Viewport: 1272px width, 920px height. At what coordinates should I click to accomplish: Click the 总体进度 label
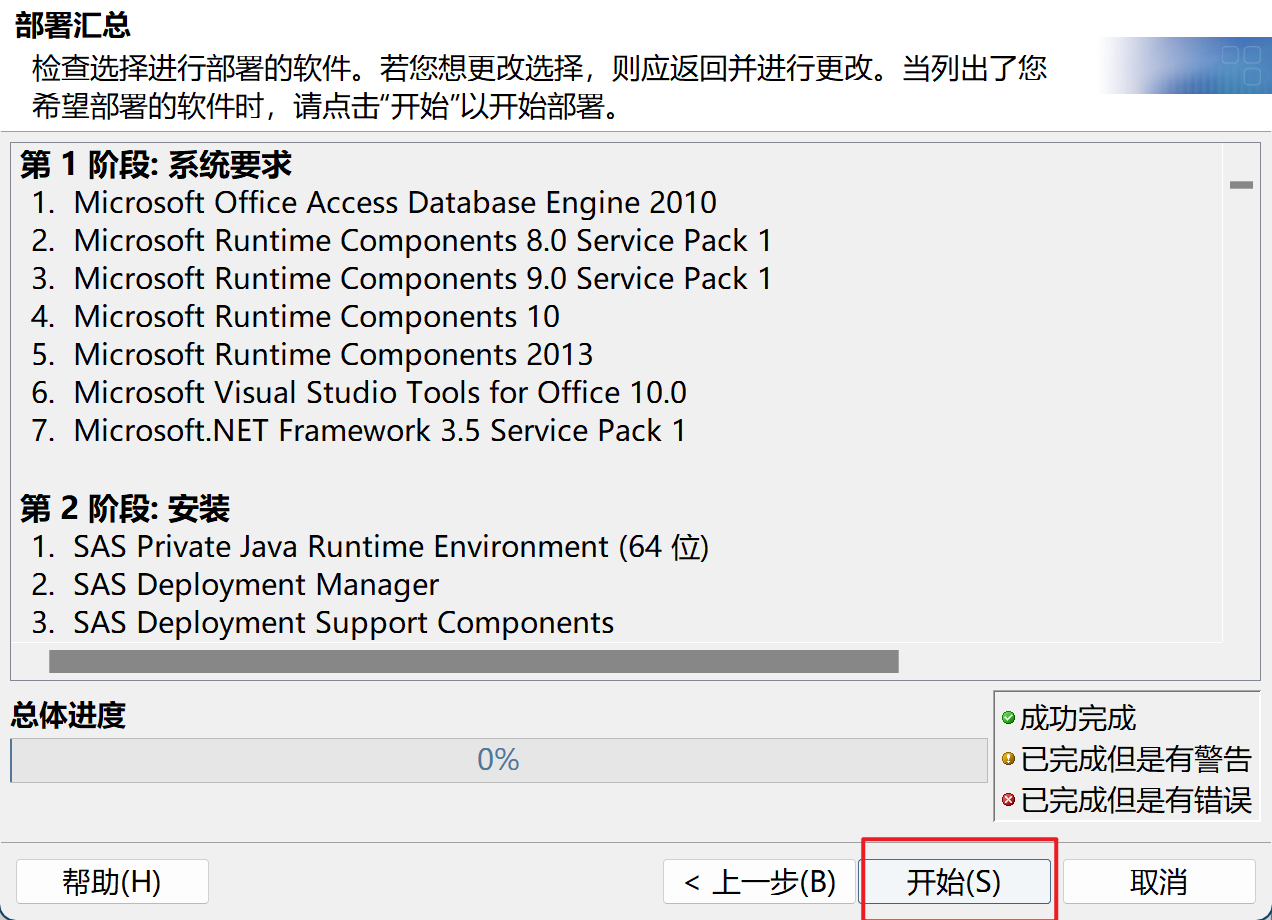(x=68, y=715)
